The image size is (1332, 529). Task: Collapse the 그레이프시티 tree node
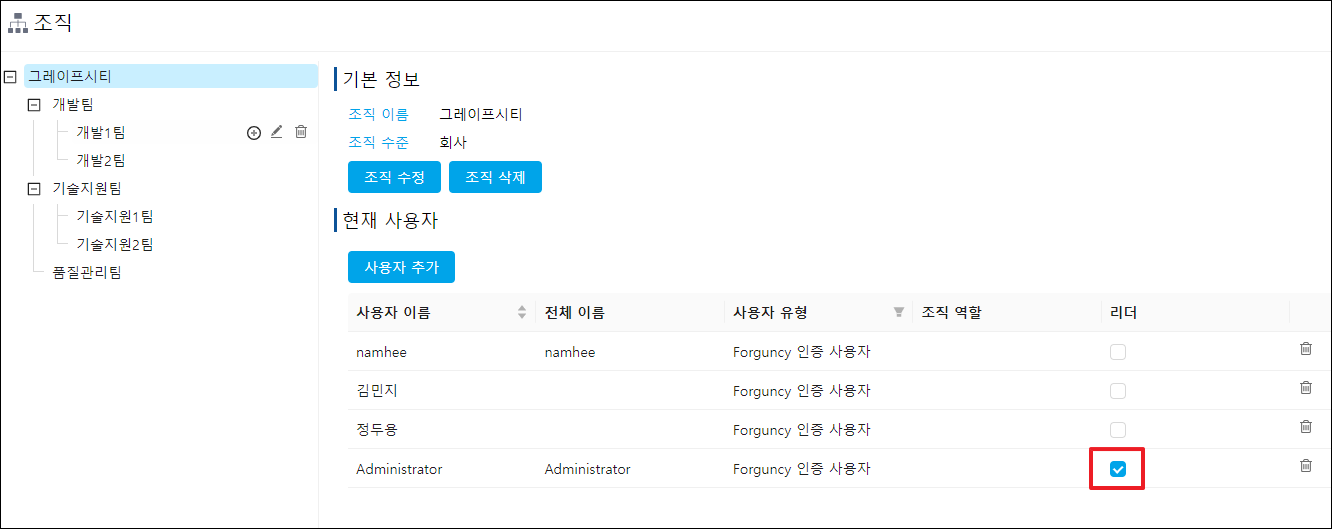(11, 76)
